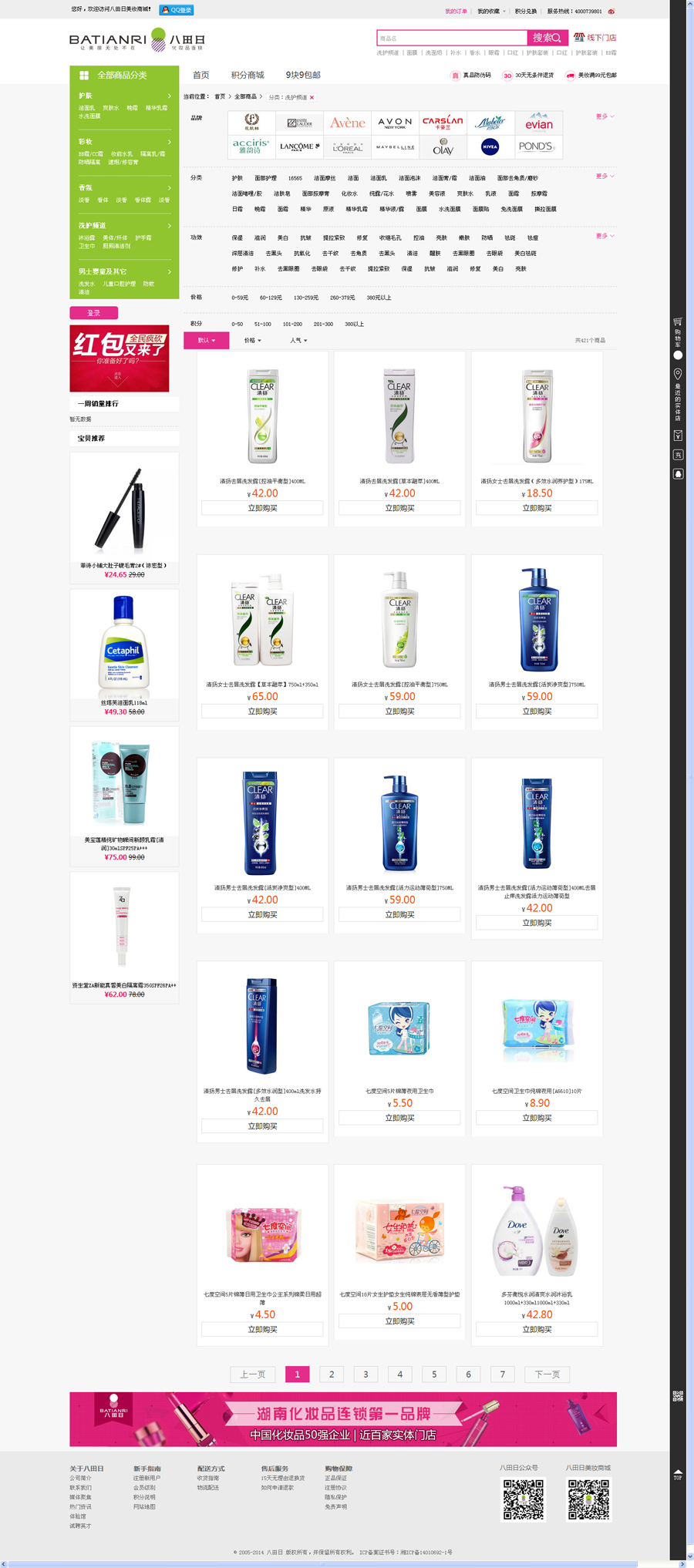Open the 人气 sort dropdown

click(298, 340)
